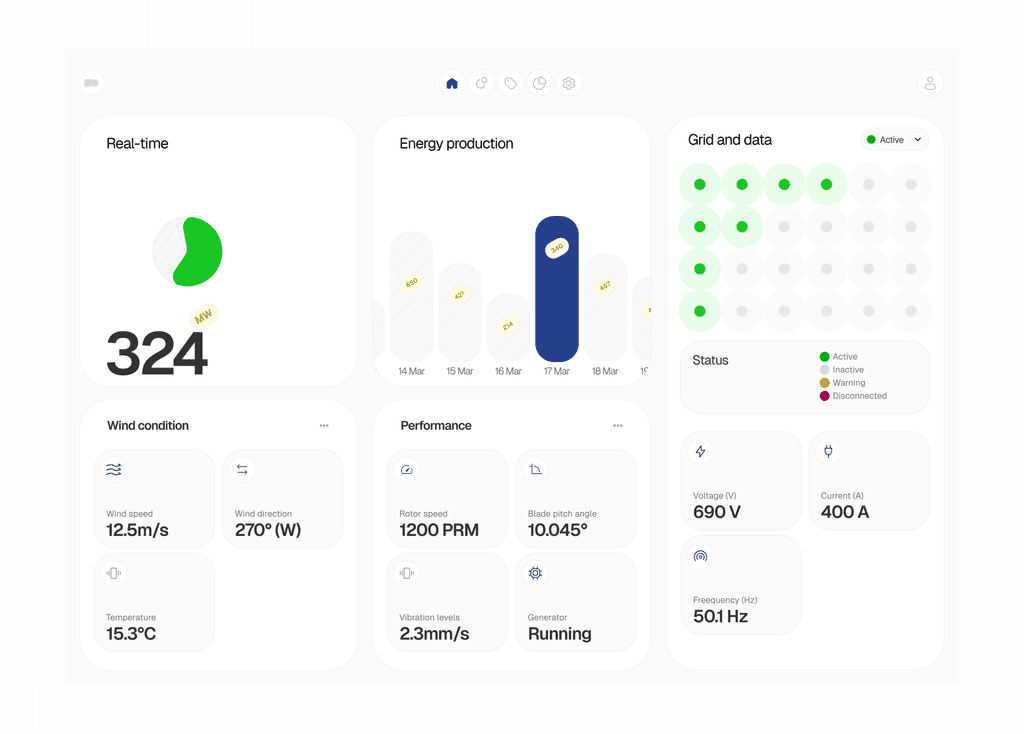Select the only active dot in grid's bottom row

(x=700, y=311)
